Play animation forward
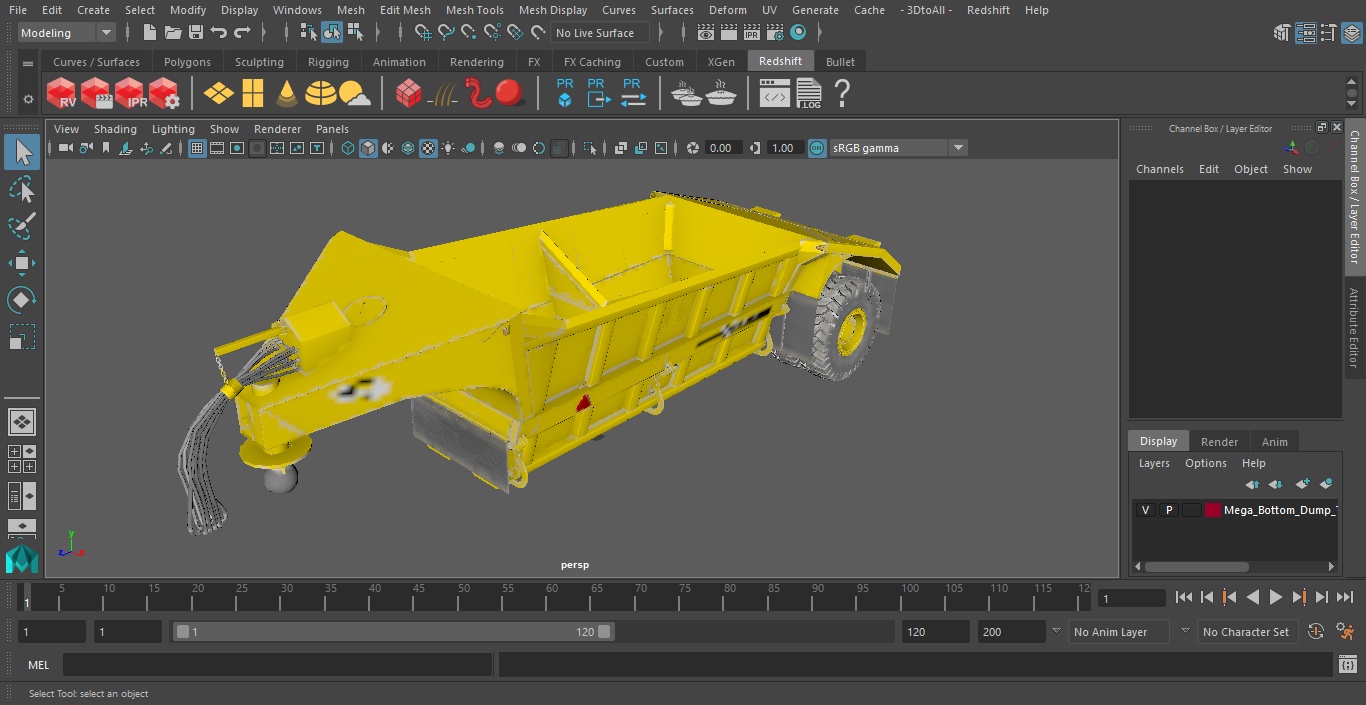The image size is (1366, 705). (1276, 597)
